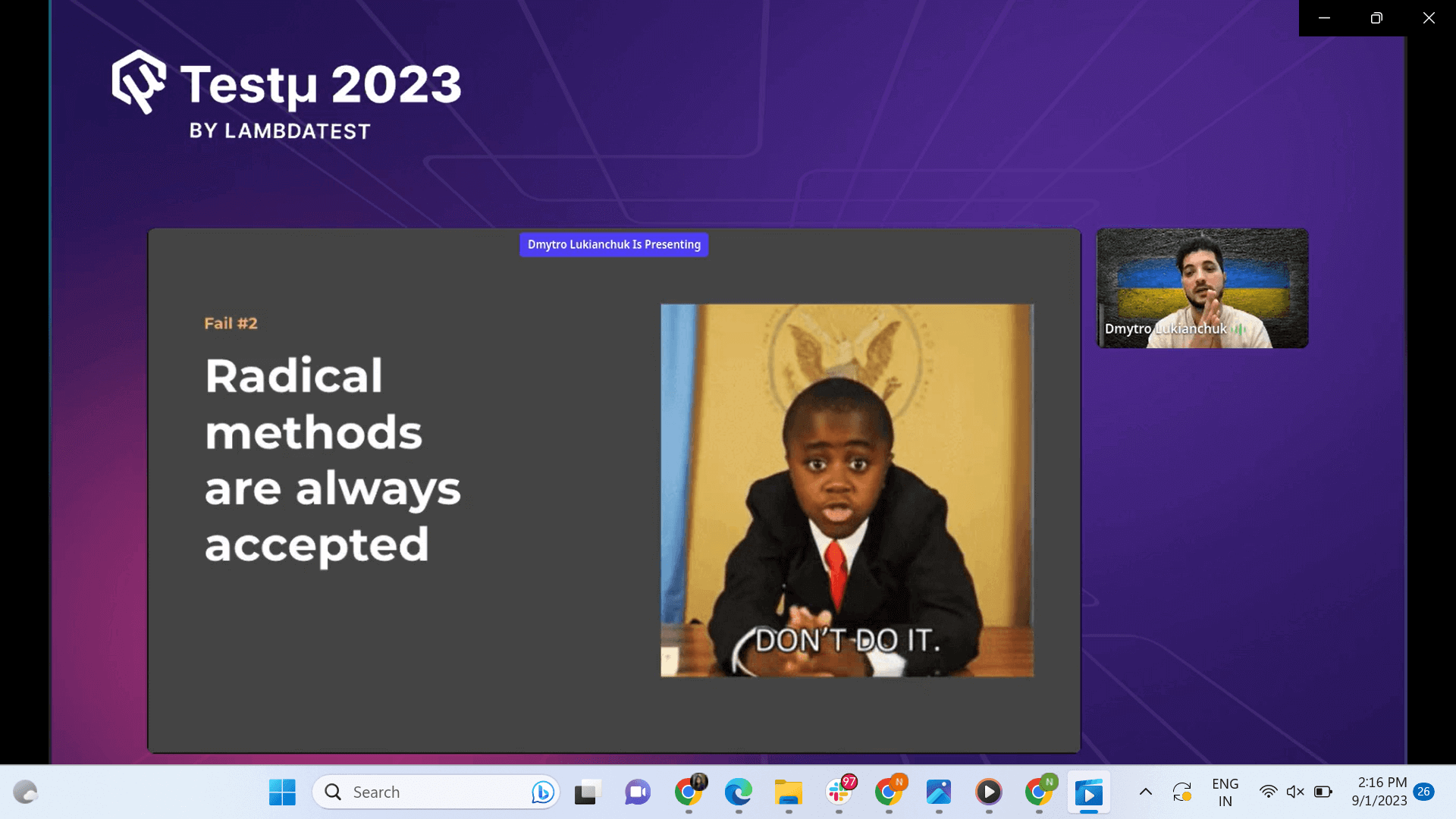Open the circular media player taskbar icon
The image size is (1456, 819).
(988, 792)
